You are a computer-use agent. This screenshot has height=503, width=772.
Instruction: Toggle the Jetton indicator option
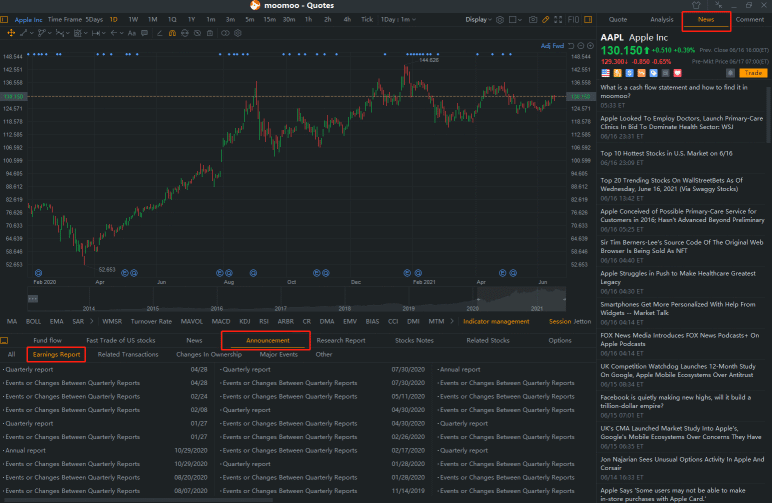(x=582, y=321)
